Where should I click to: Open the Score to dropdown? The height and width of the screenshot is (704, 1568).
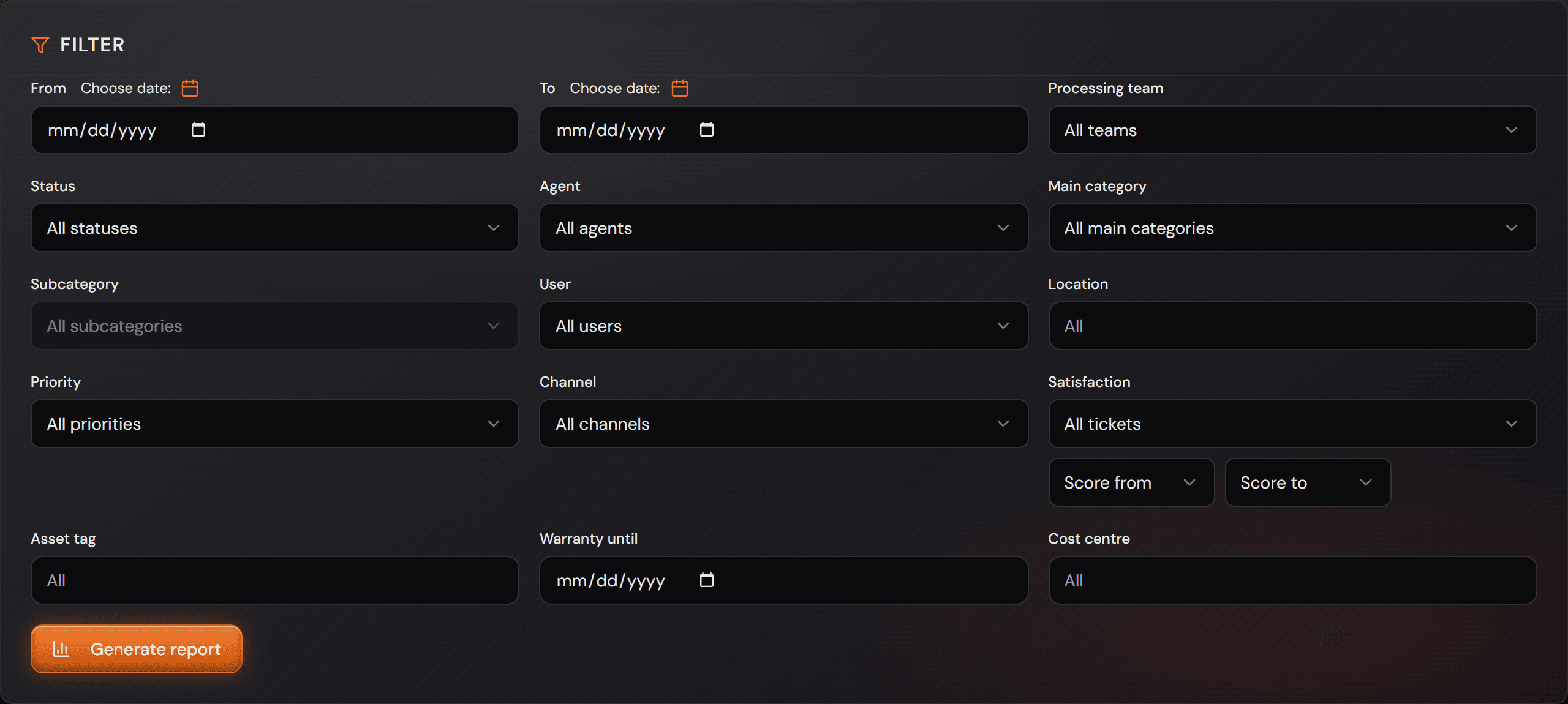pyautogui.click(x=1308, y=482)
